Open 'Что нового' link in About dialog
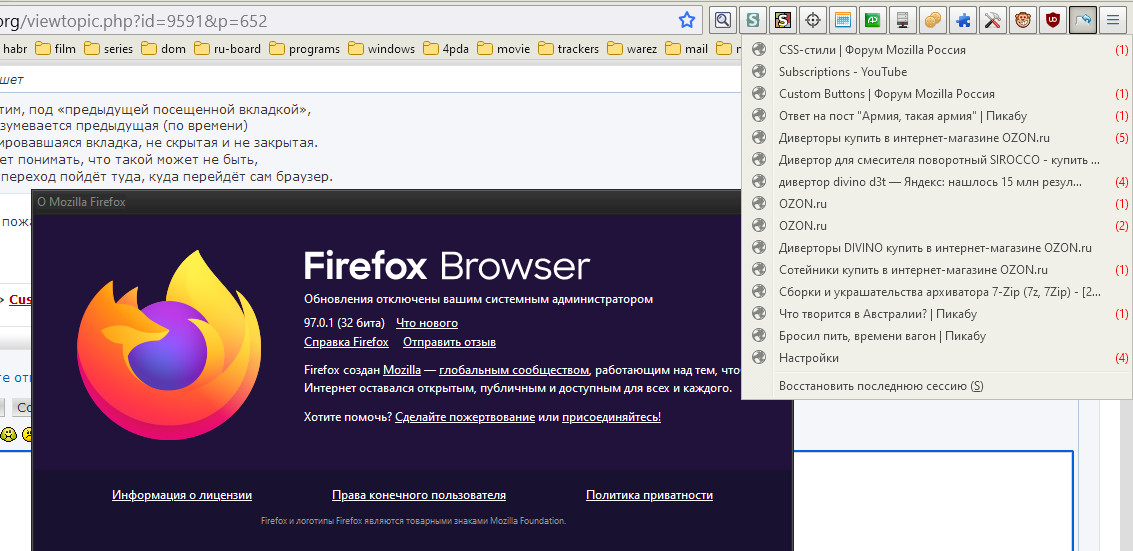Screen dimensions: 1133x551 pos(426,323)
